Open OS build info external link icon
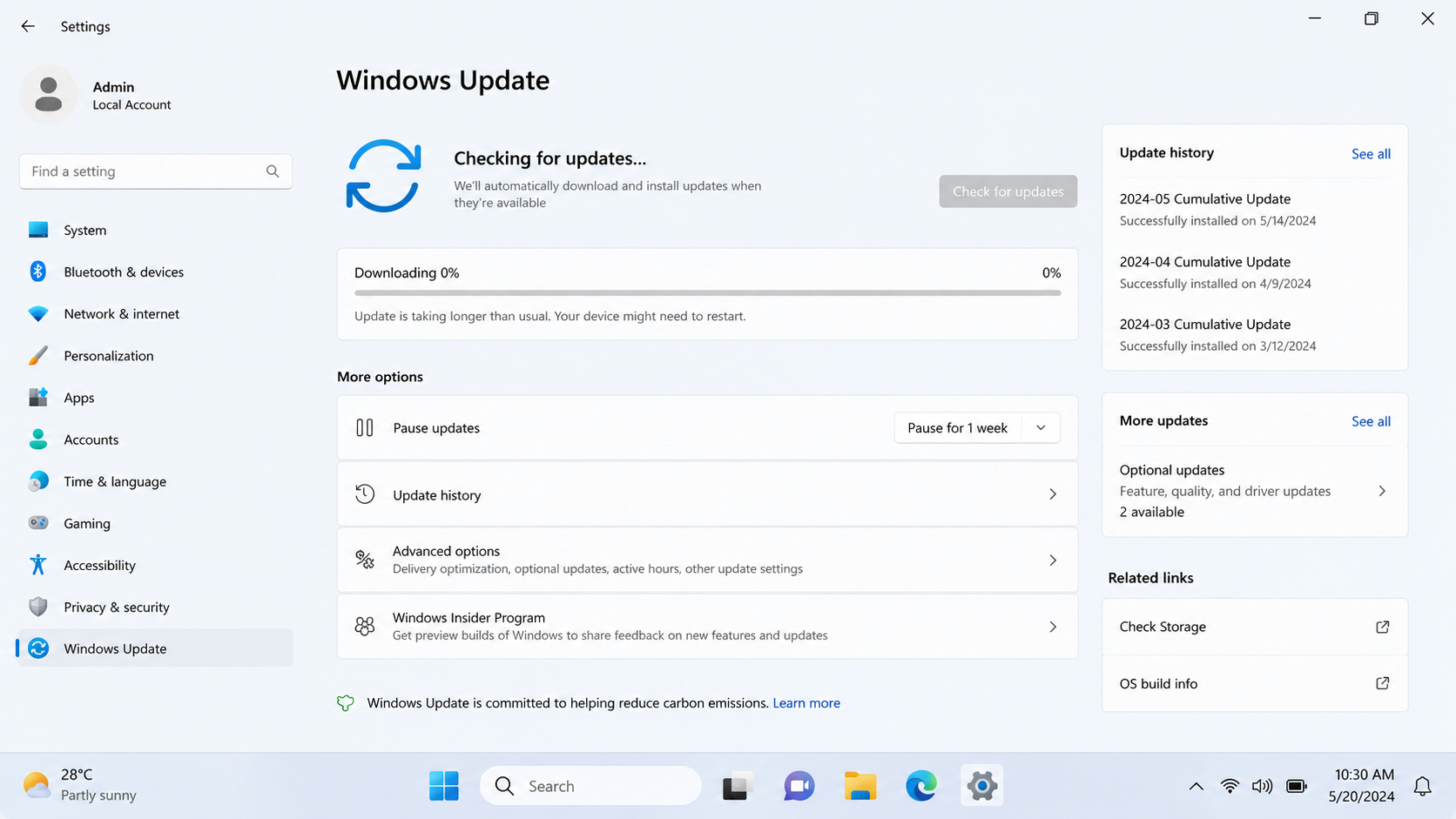 [x=1382, y=683]
